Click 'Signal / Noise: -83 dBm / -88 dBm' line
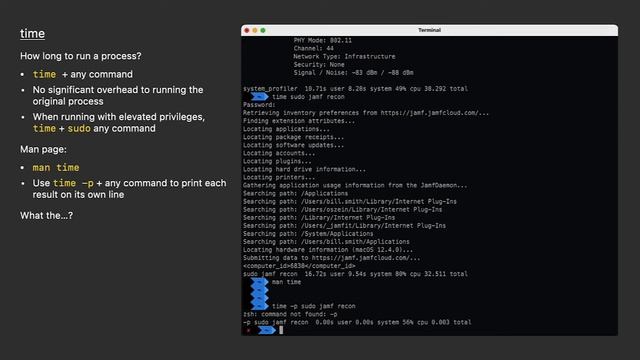This screenshot has height=360, width=640. [353, 73]
